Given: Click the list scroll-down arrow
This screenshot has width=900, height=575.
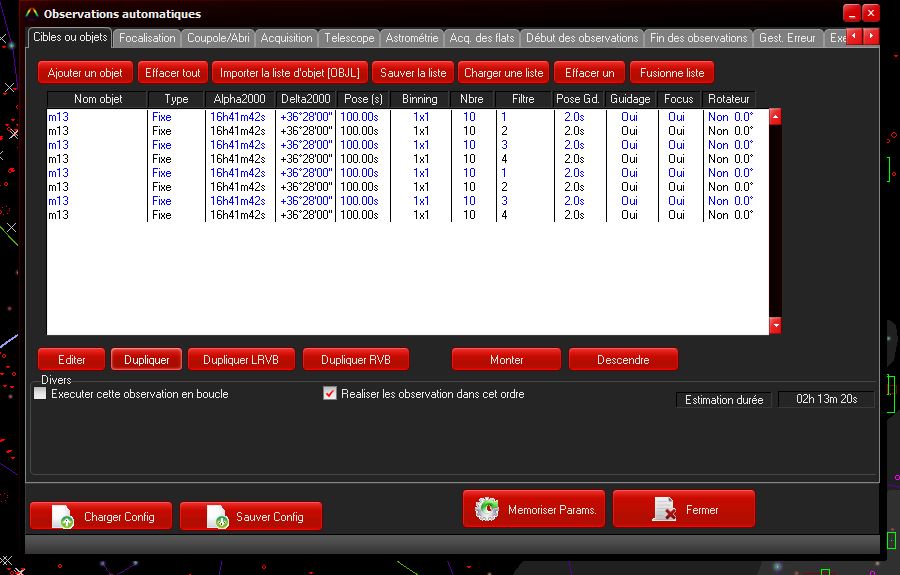Looking at the screenshot, I should pos(775,326).
